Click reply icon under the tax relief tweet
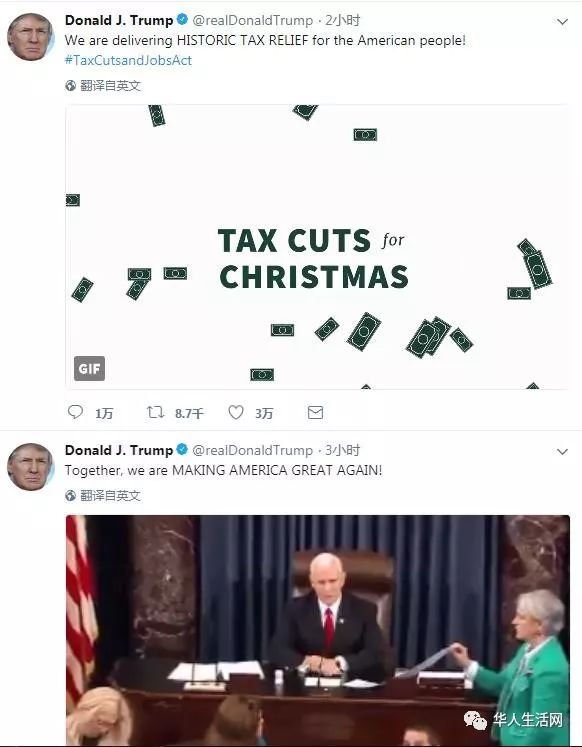 coord(75,412)
